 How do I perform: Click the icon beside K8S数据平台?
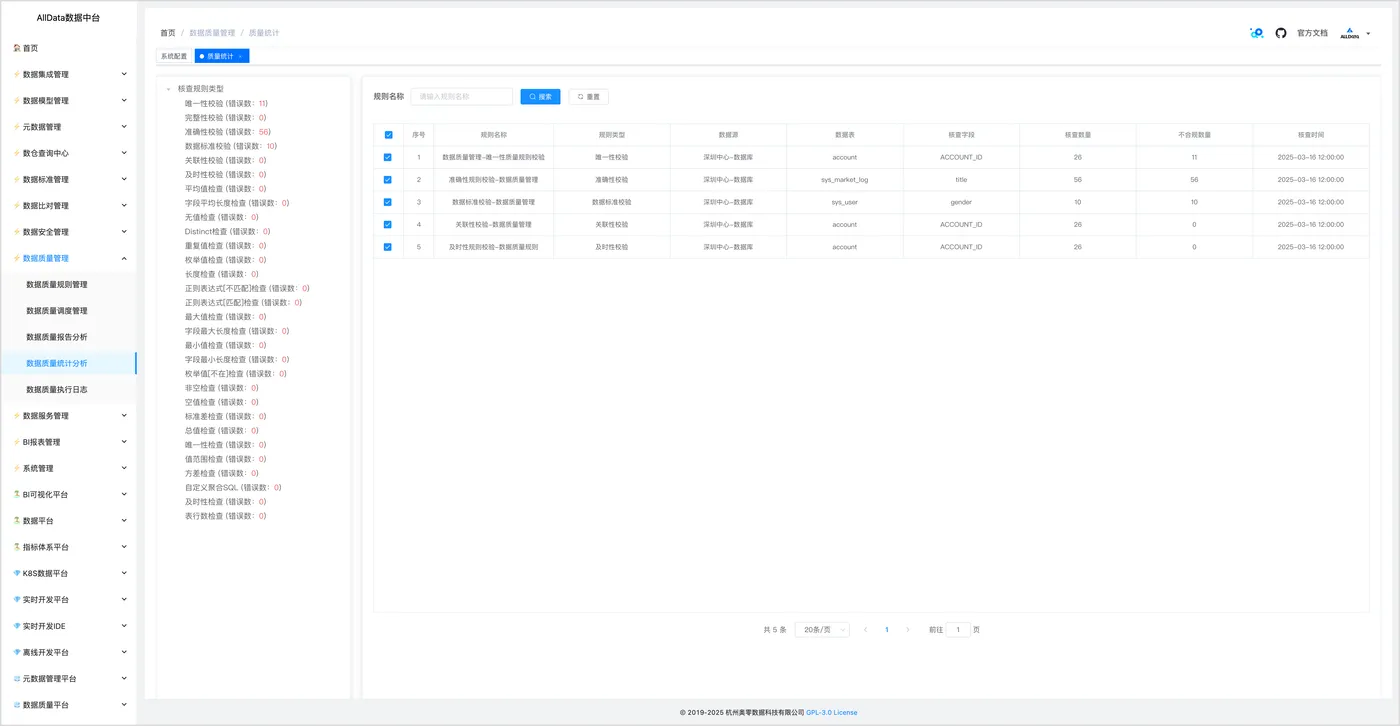(17, 573)
